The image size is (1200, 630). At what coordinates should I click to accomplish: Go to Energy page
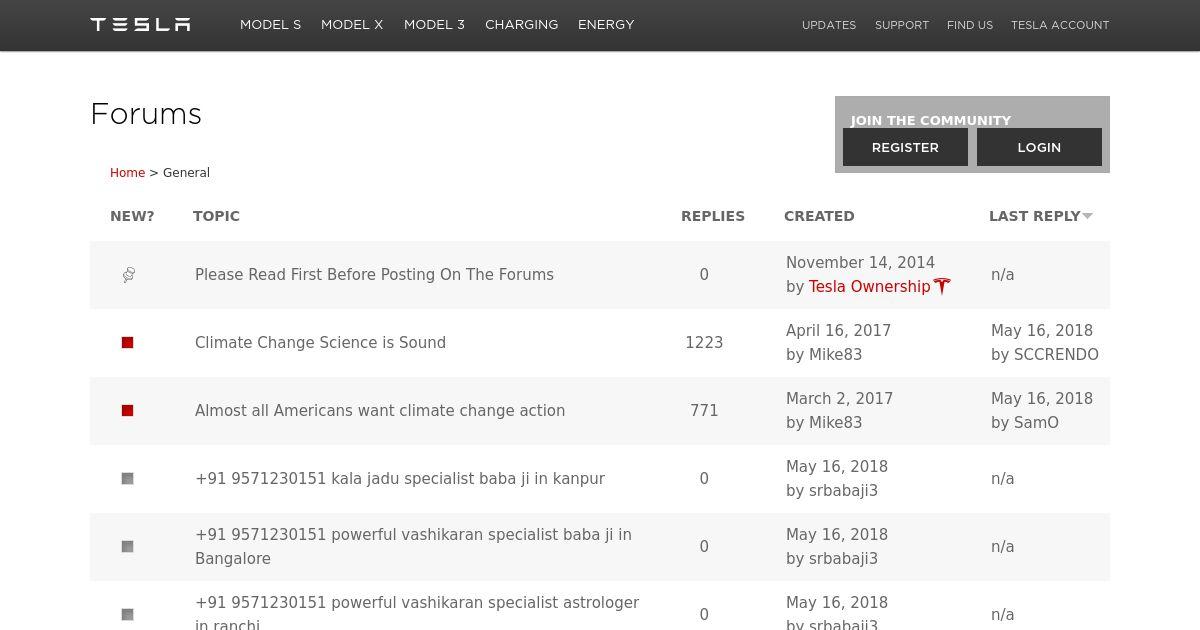[x=606, y=25]
